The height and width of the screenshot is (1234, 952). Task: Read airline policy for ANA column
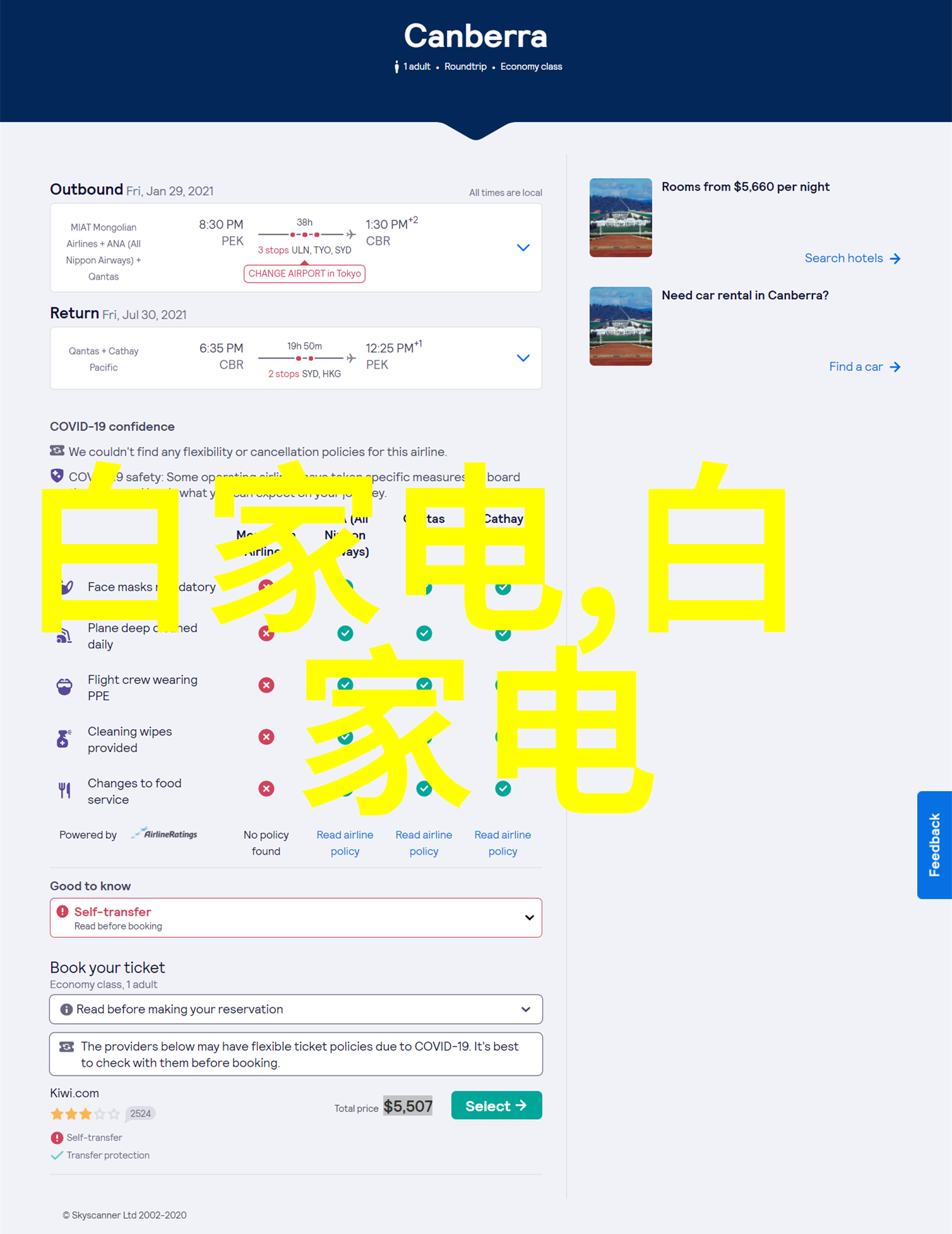[345, 843]
